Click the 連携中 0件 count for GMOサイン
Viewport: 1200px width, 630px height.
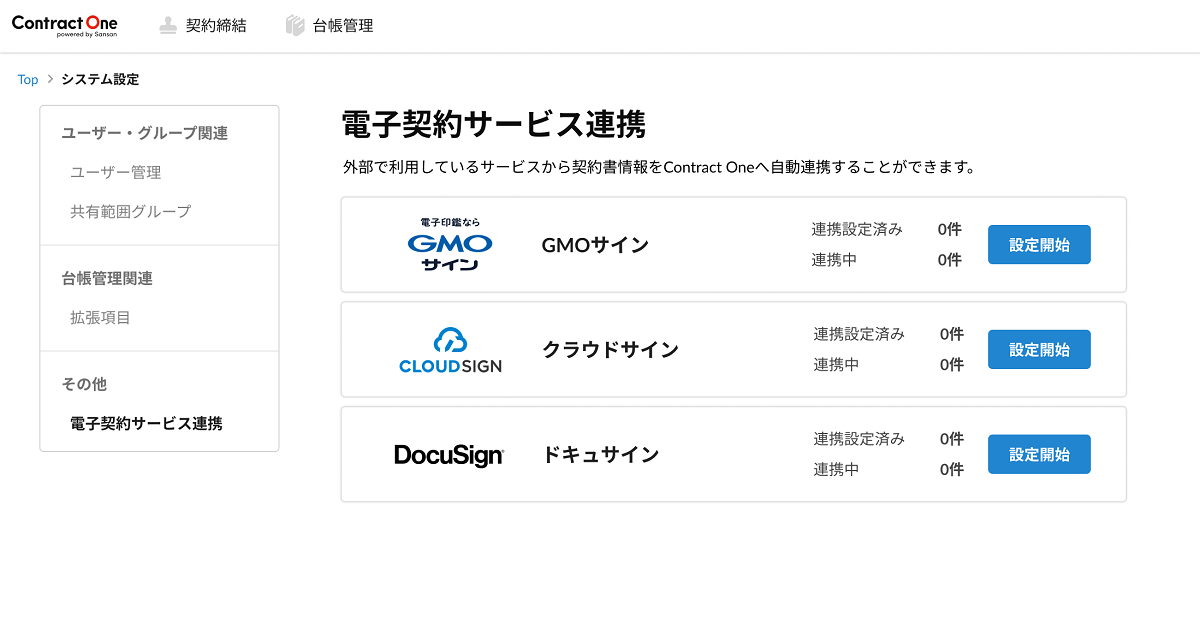click(x=949, y=259)
